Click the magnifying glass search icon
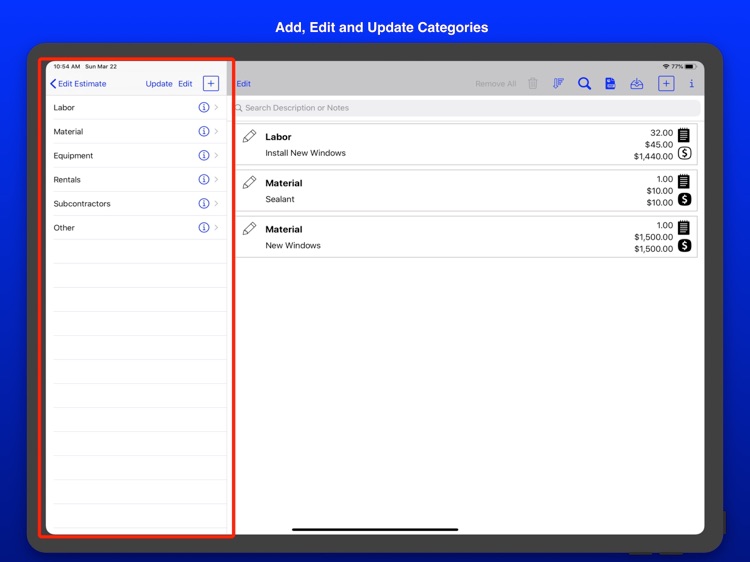This screenshot has height=562, width=750. click(584, 84)
